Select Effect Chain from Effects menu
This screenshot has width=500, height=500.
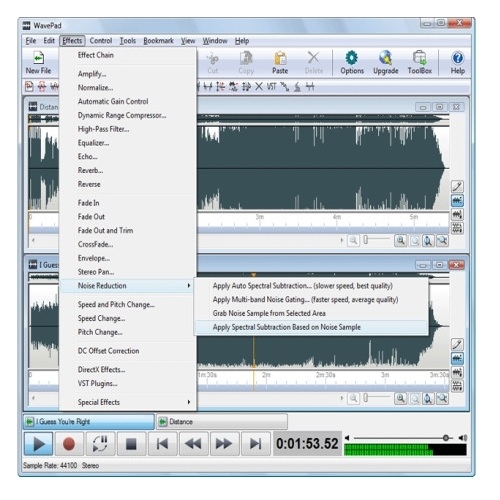(x=128, y=55)
